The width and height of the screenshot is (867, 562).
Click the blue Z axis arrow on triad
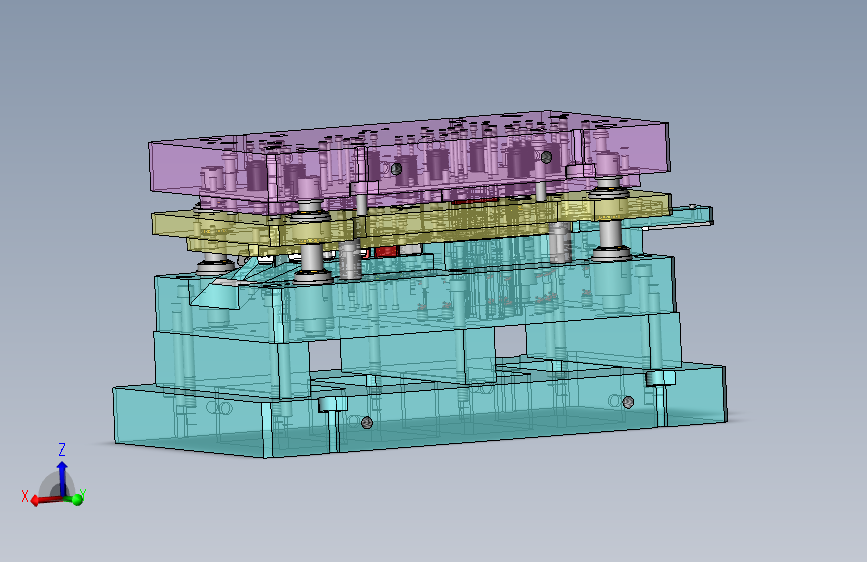[x=62, y=478]
